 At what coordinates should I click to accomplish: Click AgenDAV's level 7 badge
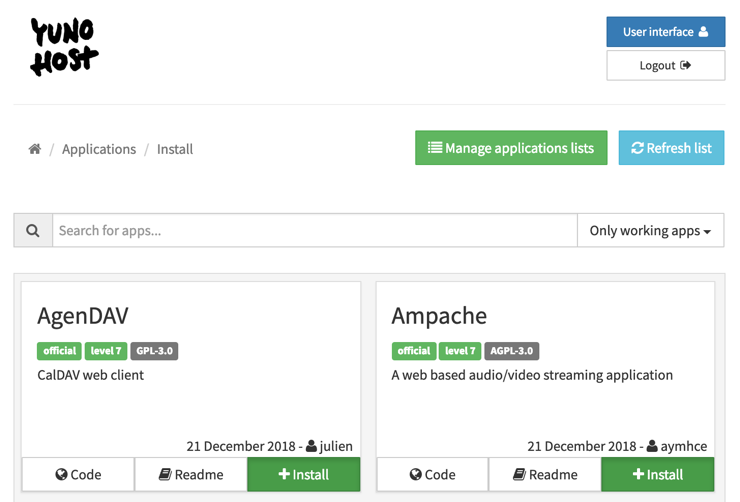coord(106,351)
